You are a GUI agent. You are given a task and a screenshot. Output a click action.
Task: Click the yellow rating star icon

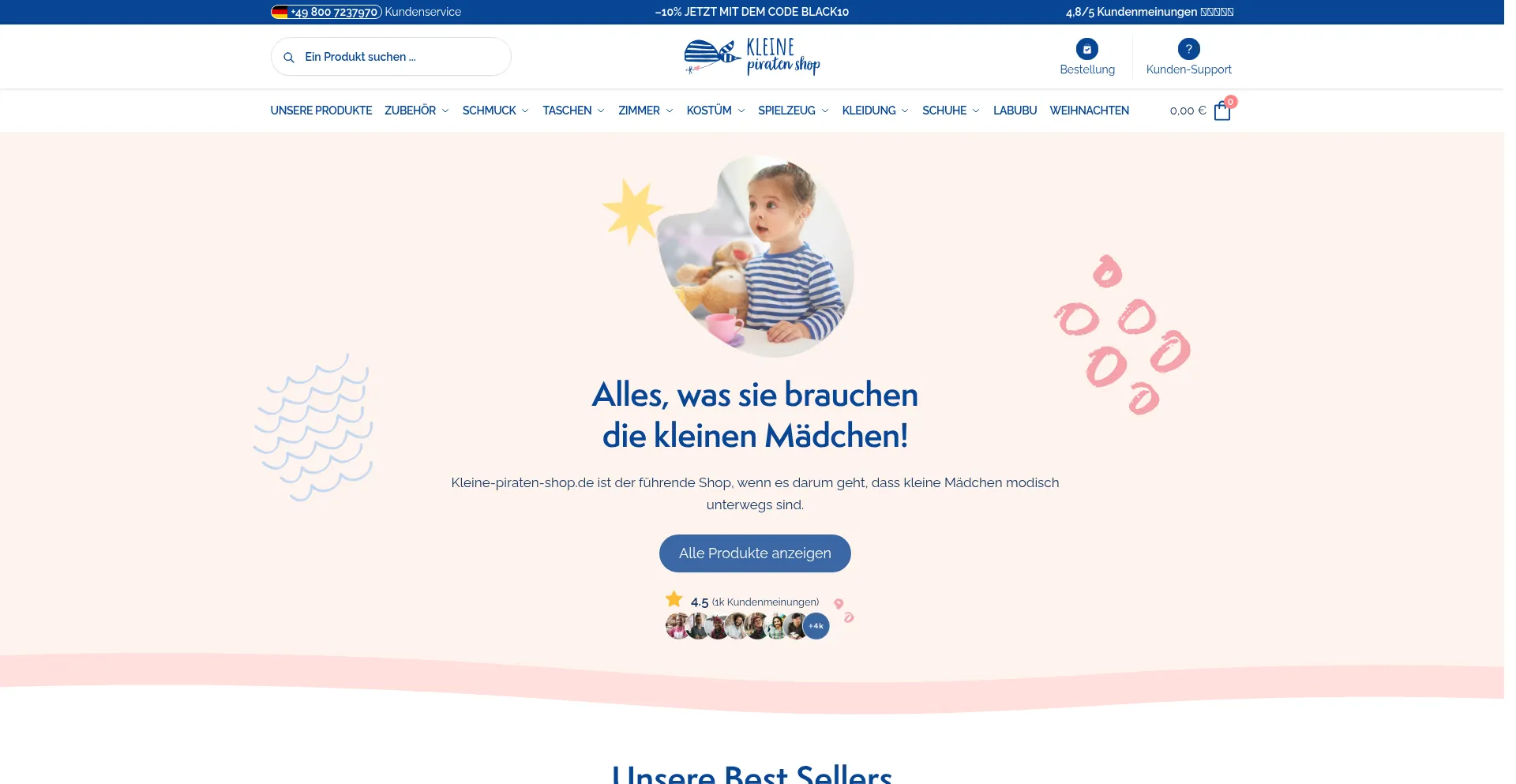pyautogui.click(x=674, y=598)
